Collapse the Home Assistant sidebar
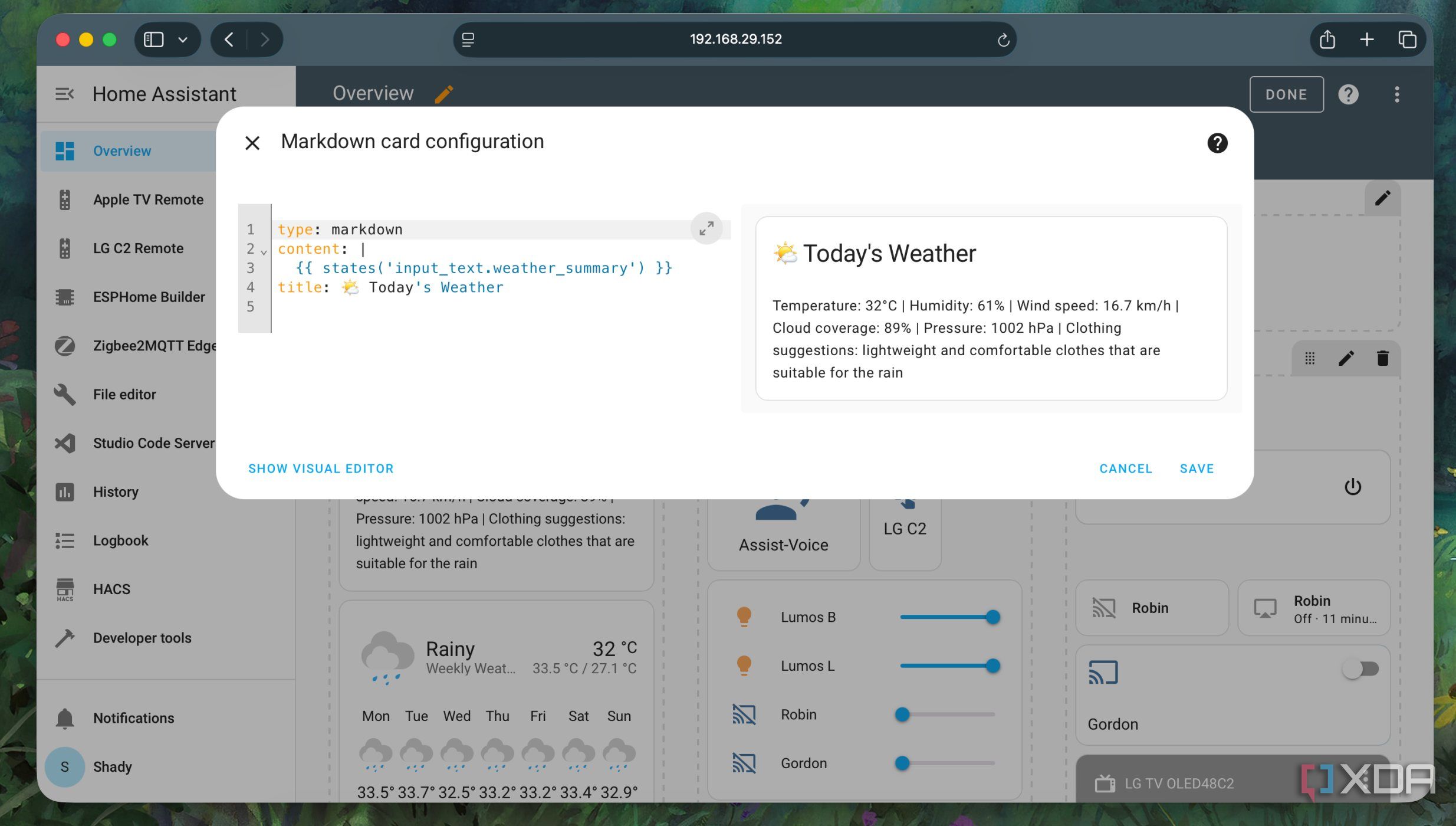Screen dimensions: 1456x826 64,94
